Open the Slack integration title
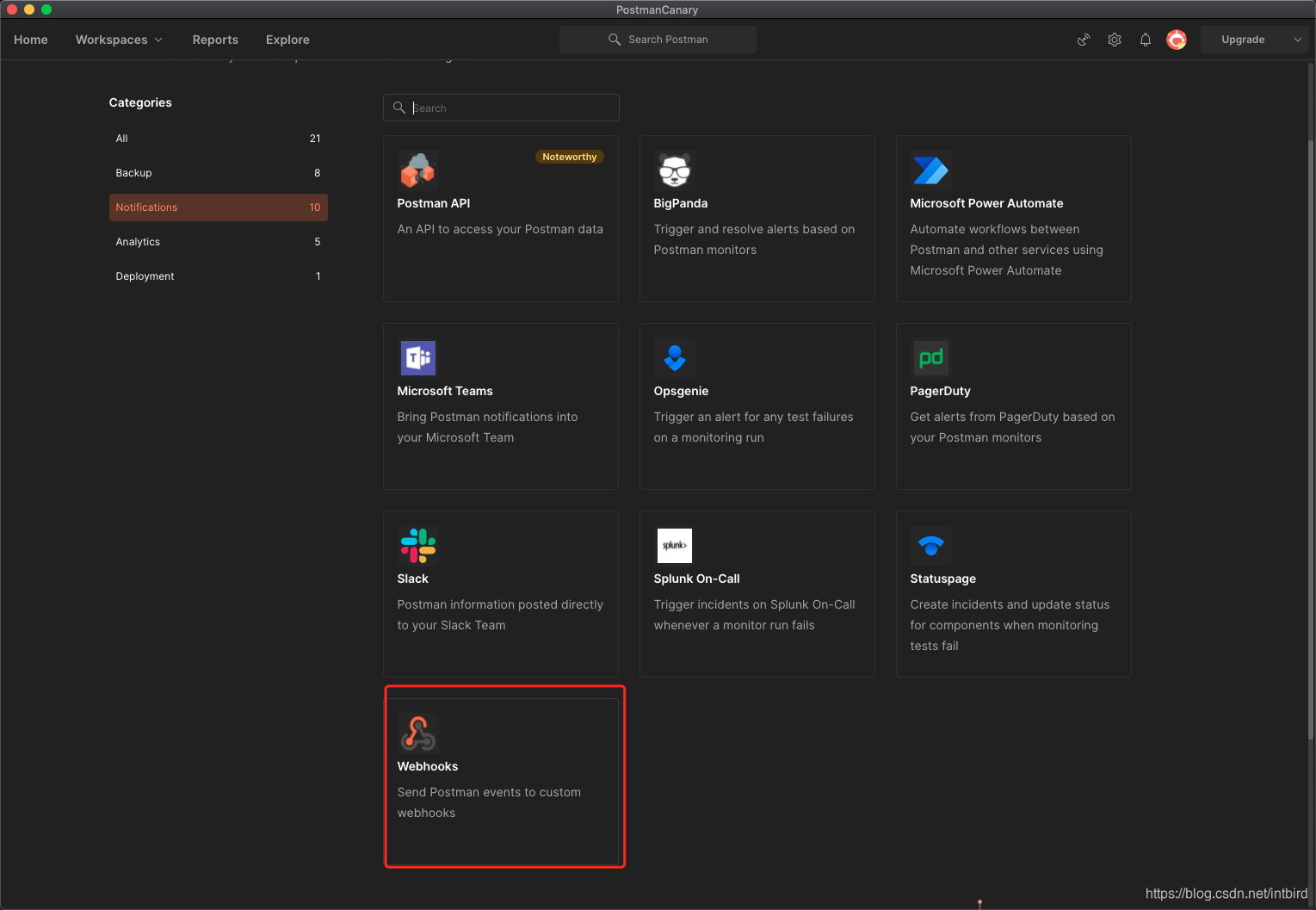 click(412, 579)
